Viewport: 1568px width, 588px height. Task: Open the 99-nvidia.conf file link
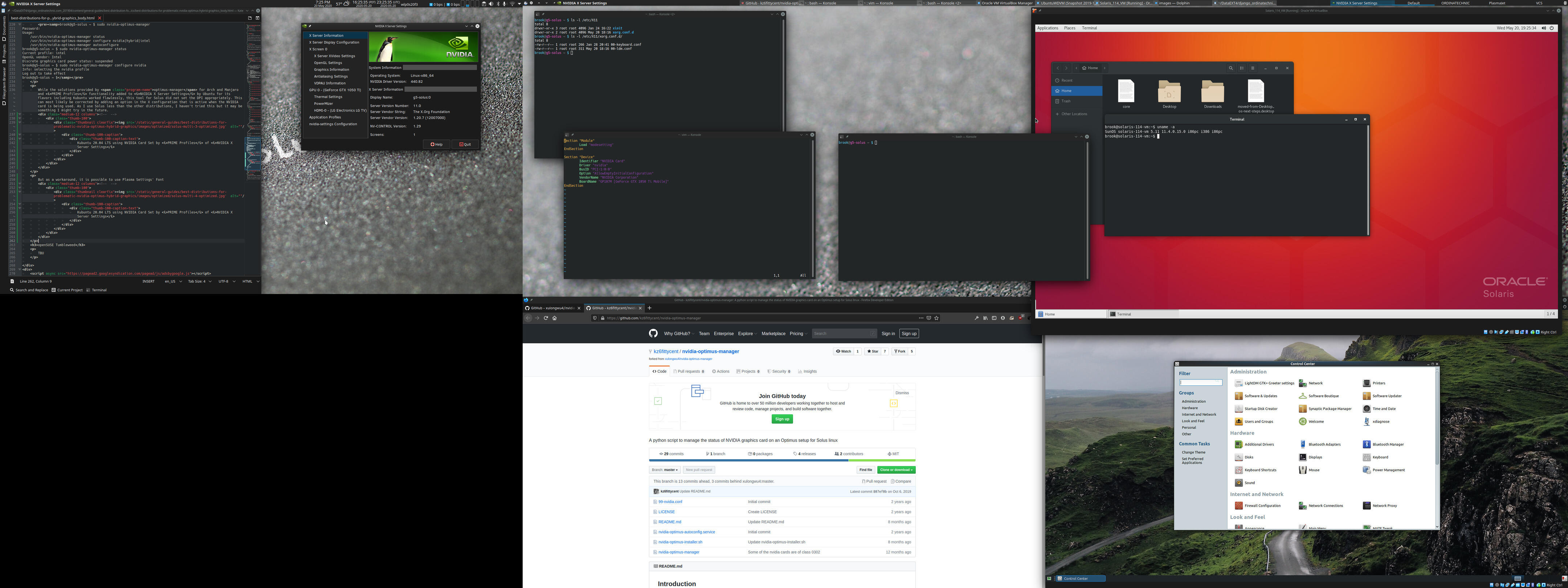pos(670,502)
